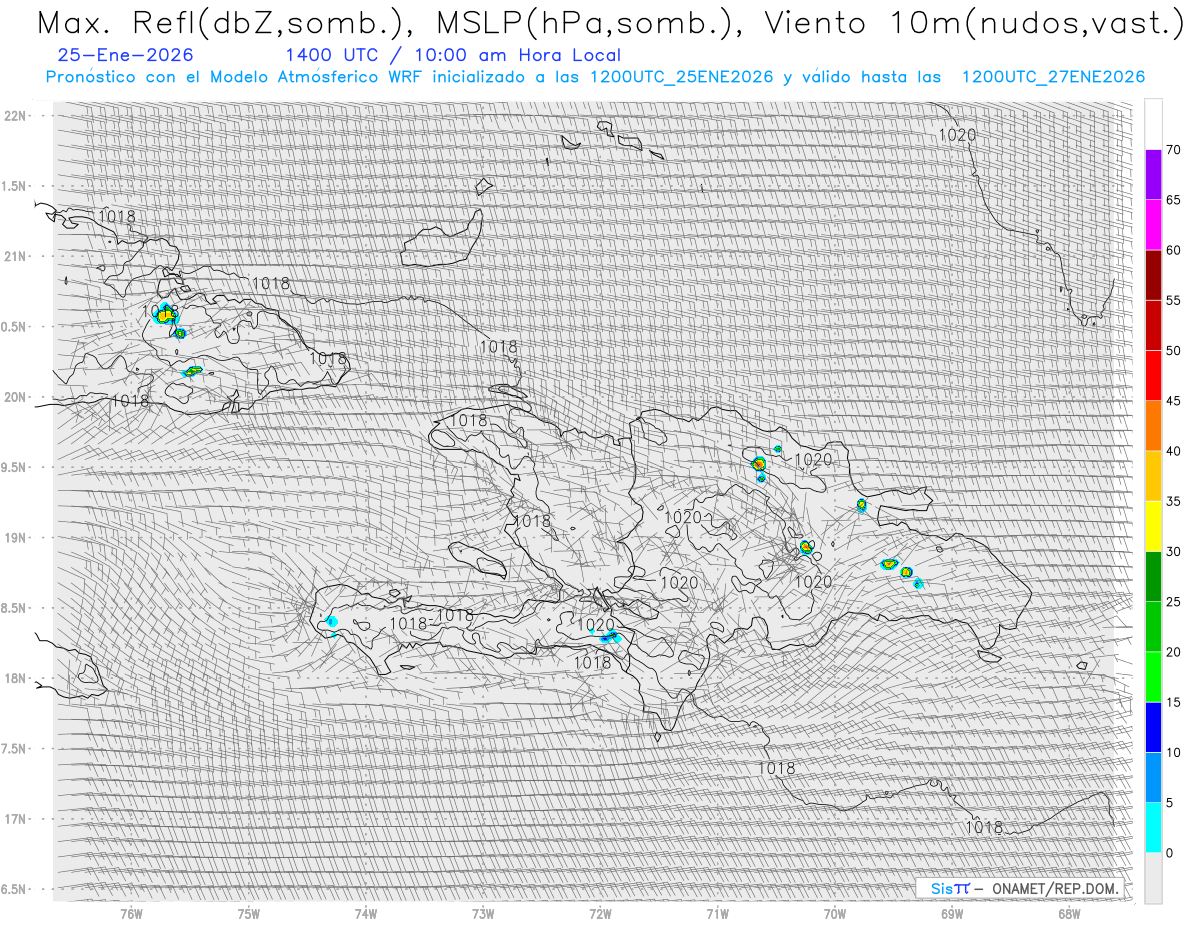Click the cyan 0–5 dBZ color bar segment
This screenshot has height=927, width=1200.
1153,827
